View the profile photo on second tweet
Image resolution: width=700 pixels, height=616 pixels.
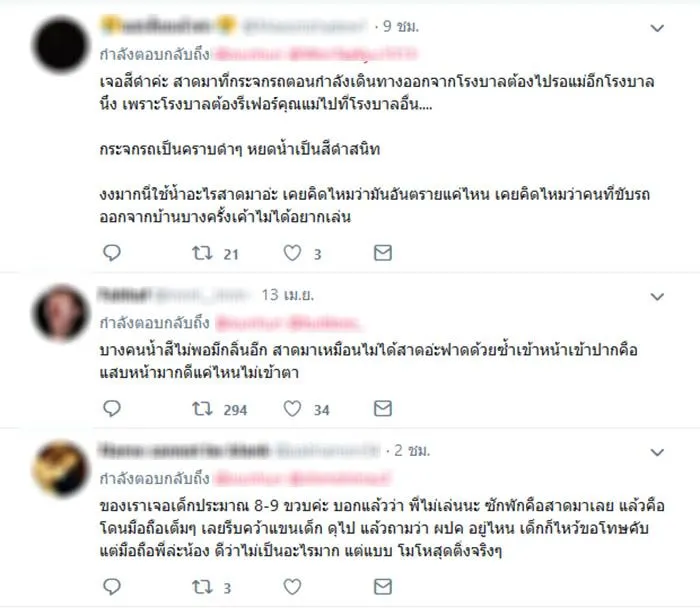[x=61, y=313]
